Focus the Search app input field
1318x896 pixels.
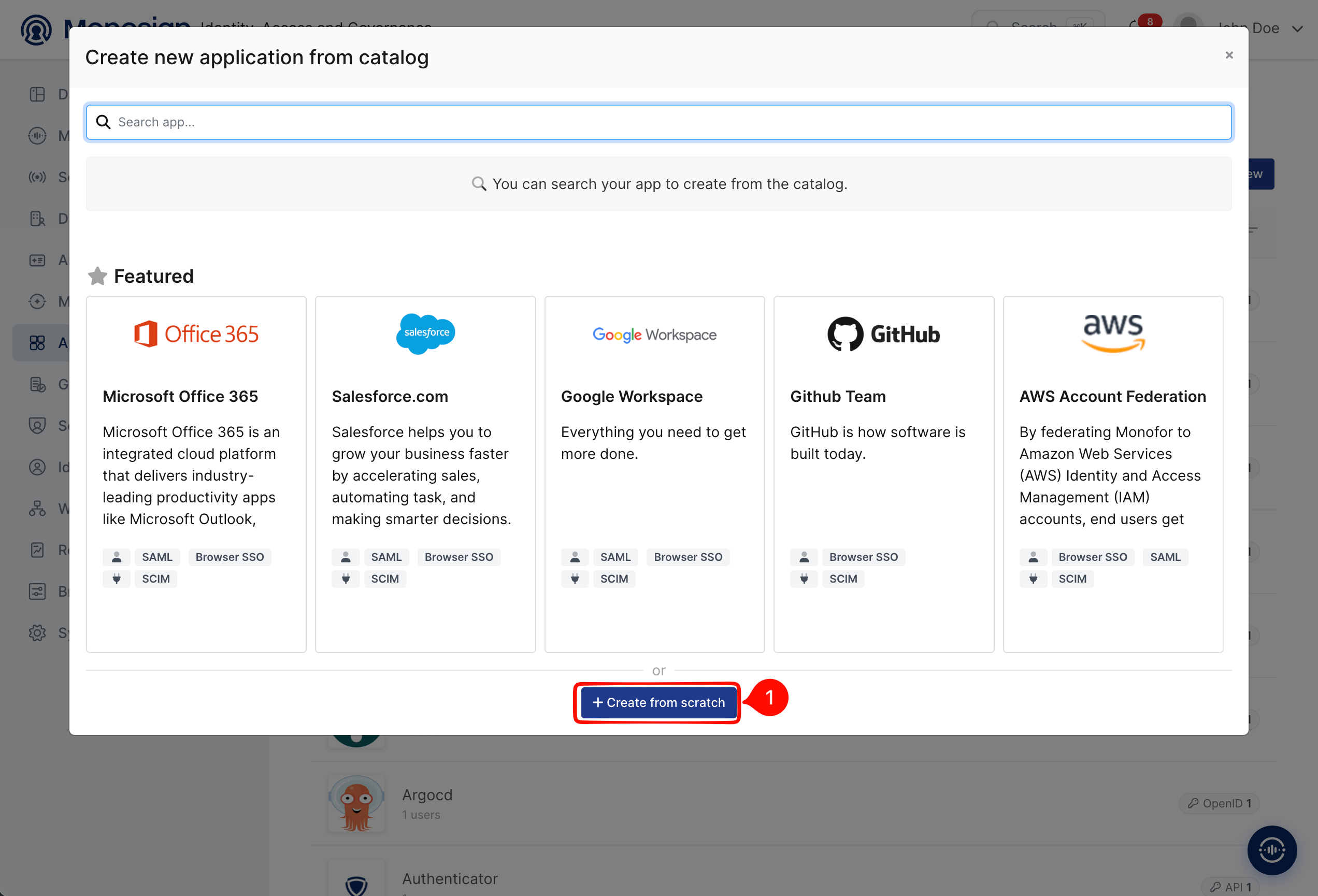pyautogui.click(x=658, y=122)
